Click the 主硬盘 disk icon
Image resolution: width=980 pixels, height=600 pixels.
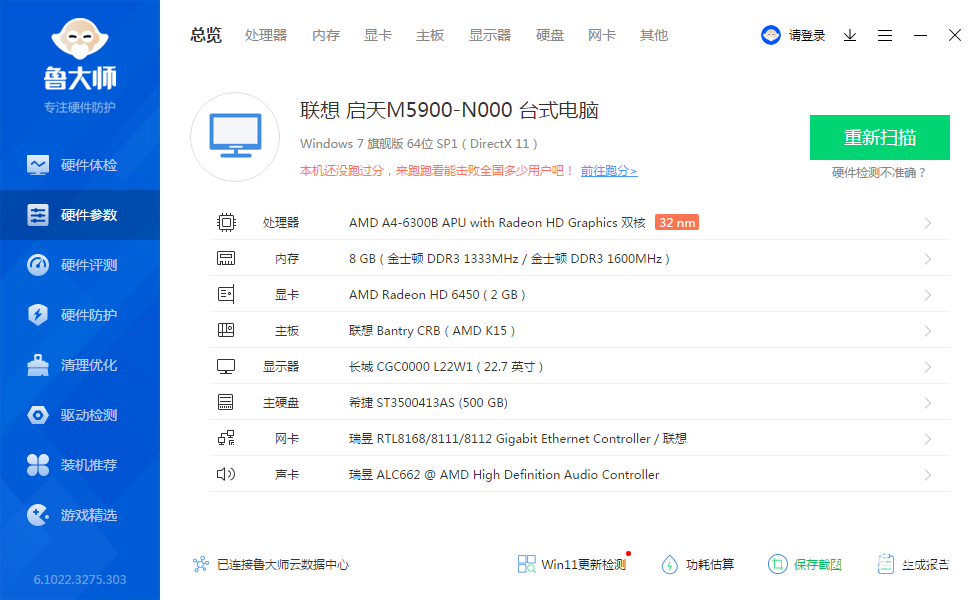coord(226,402)
